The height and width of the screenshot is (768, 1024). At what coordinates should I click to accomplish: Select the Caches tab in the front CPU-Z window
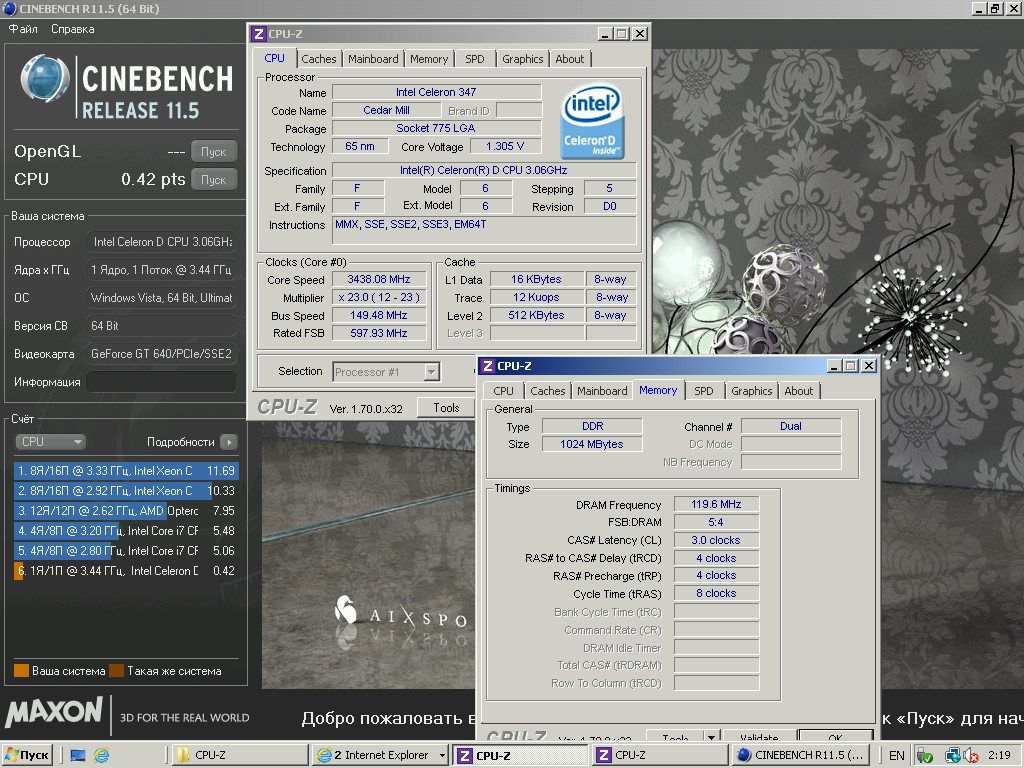click(x=547, y=391)
